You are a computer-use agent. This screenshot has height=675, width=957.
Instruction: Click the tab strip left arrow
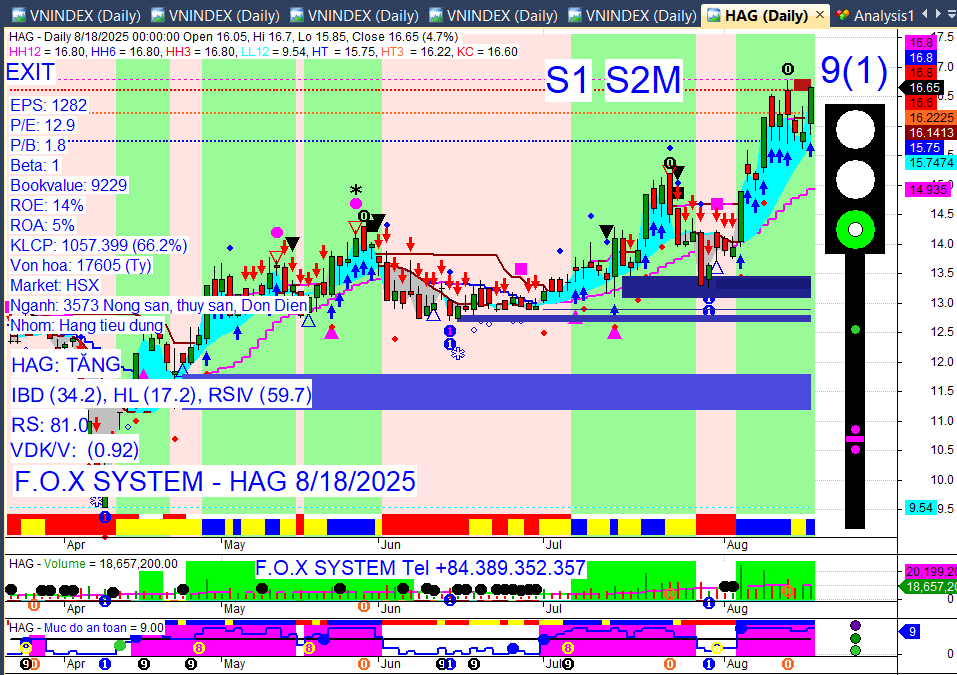click(x=925, y=14)
